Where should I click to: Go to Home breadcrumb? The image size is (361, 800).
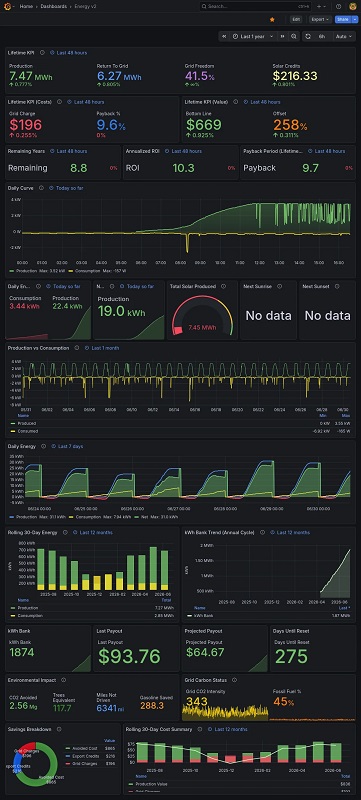[26, 6]
